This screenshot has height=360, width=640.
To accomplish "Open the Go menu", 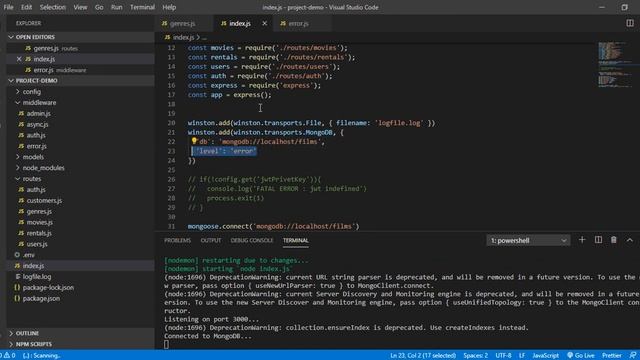I will pos(99,7).
